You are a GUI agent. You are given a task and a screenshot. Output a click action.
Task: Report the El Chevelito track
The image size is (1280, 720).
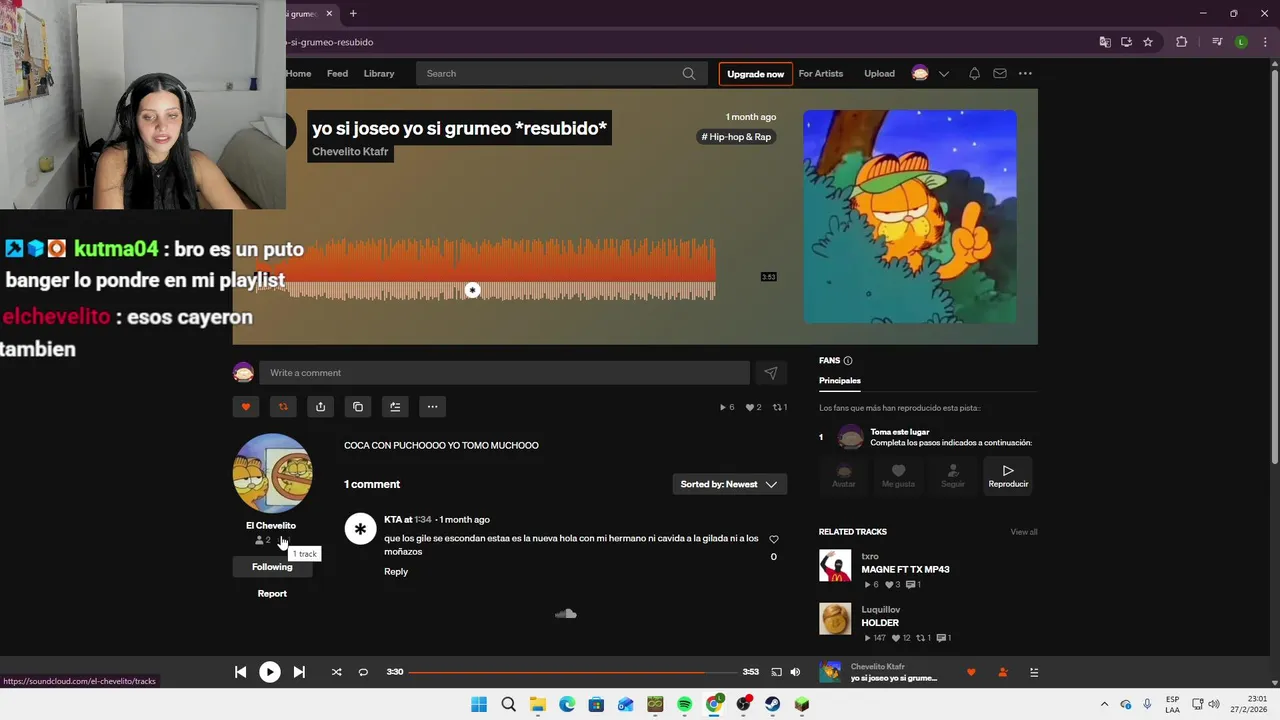tap(272, 594)
